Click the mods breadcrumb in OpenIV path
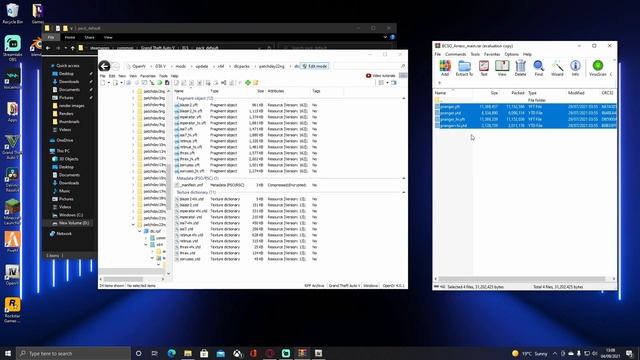The image size is (640, 360). coord(180,66)
